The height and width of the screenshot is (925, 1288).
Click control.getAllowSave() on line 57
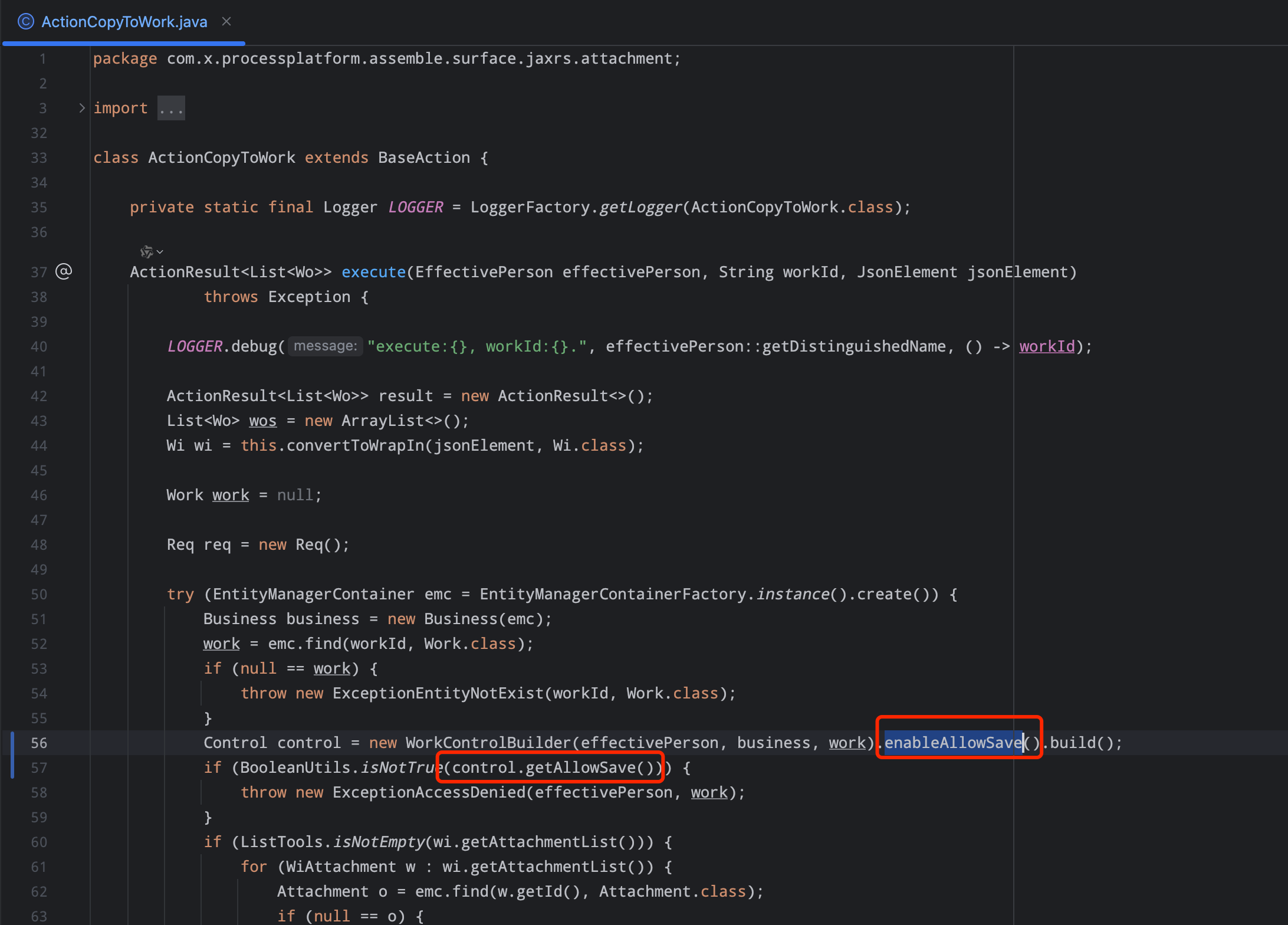click(x=553, y=767)
